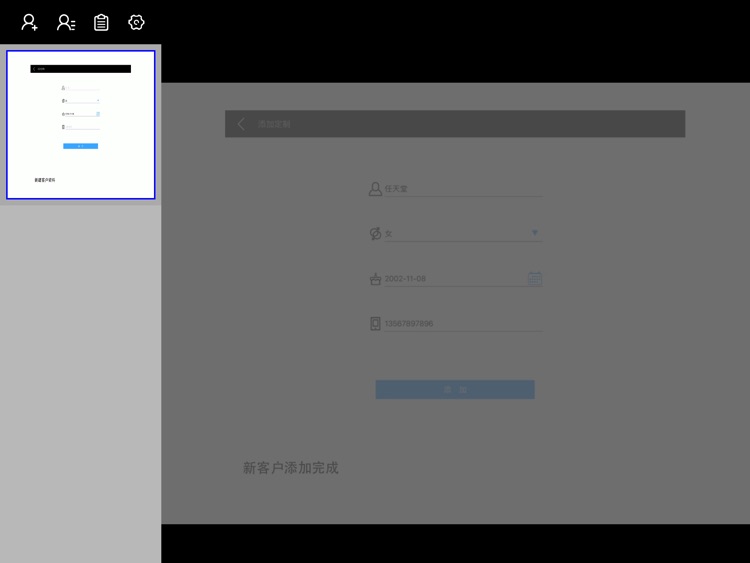The image size is (750, 563).
Task: Open the settings gear icon
Action: pyautogui.click(x=136, y=22)
